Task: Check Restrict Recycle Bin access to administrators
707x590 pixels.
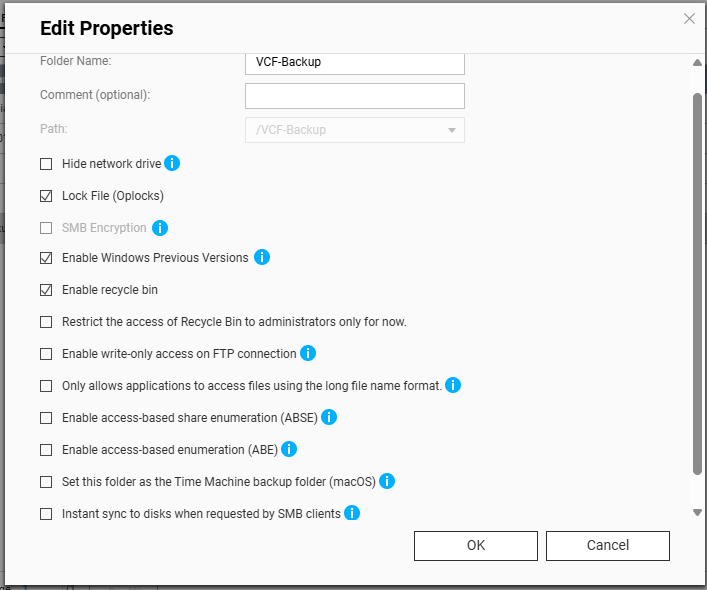Action: point(46,322)
